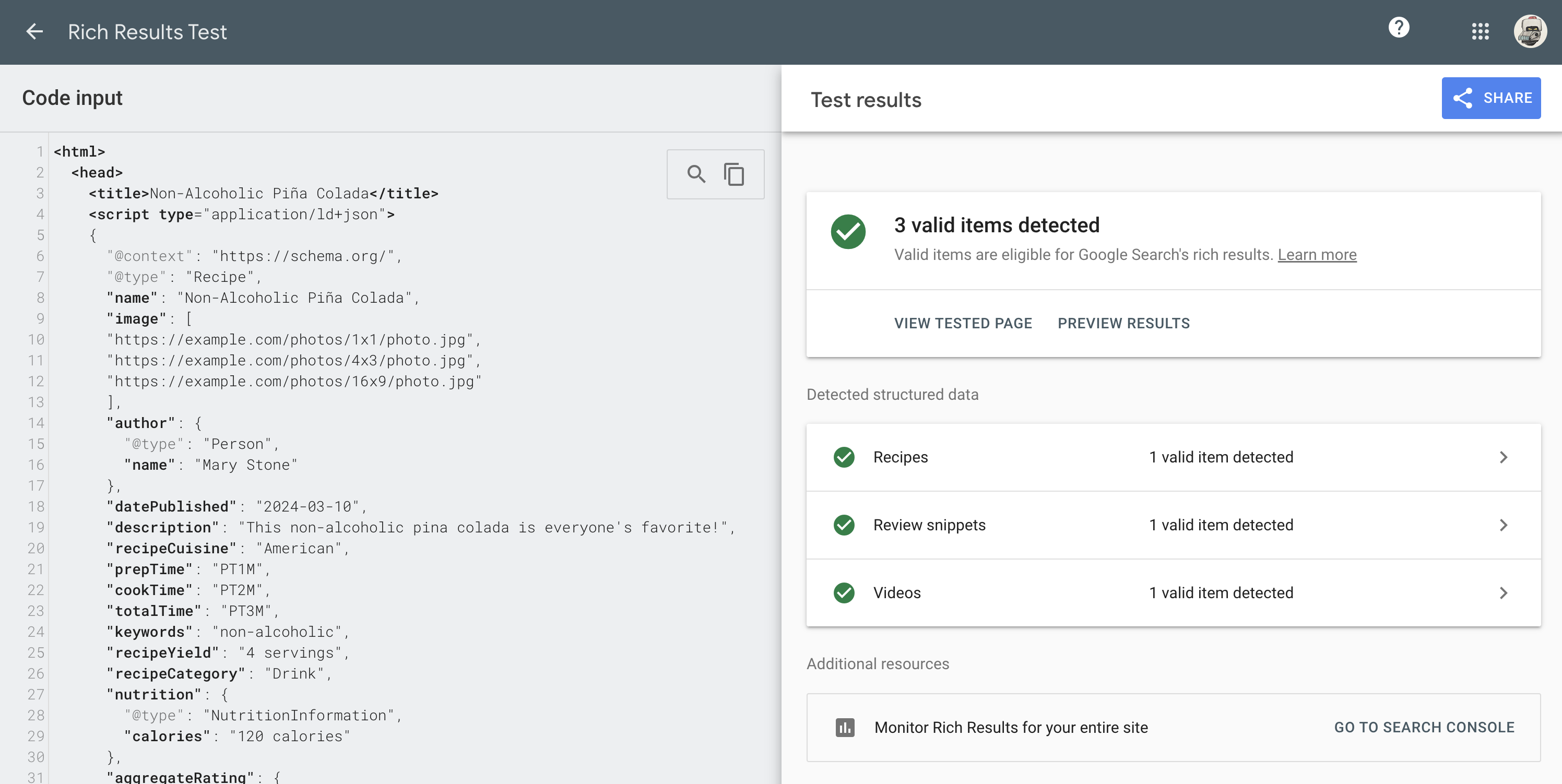
Task: Click the profile avatar in the top bar
Action: pos(1531,31)
